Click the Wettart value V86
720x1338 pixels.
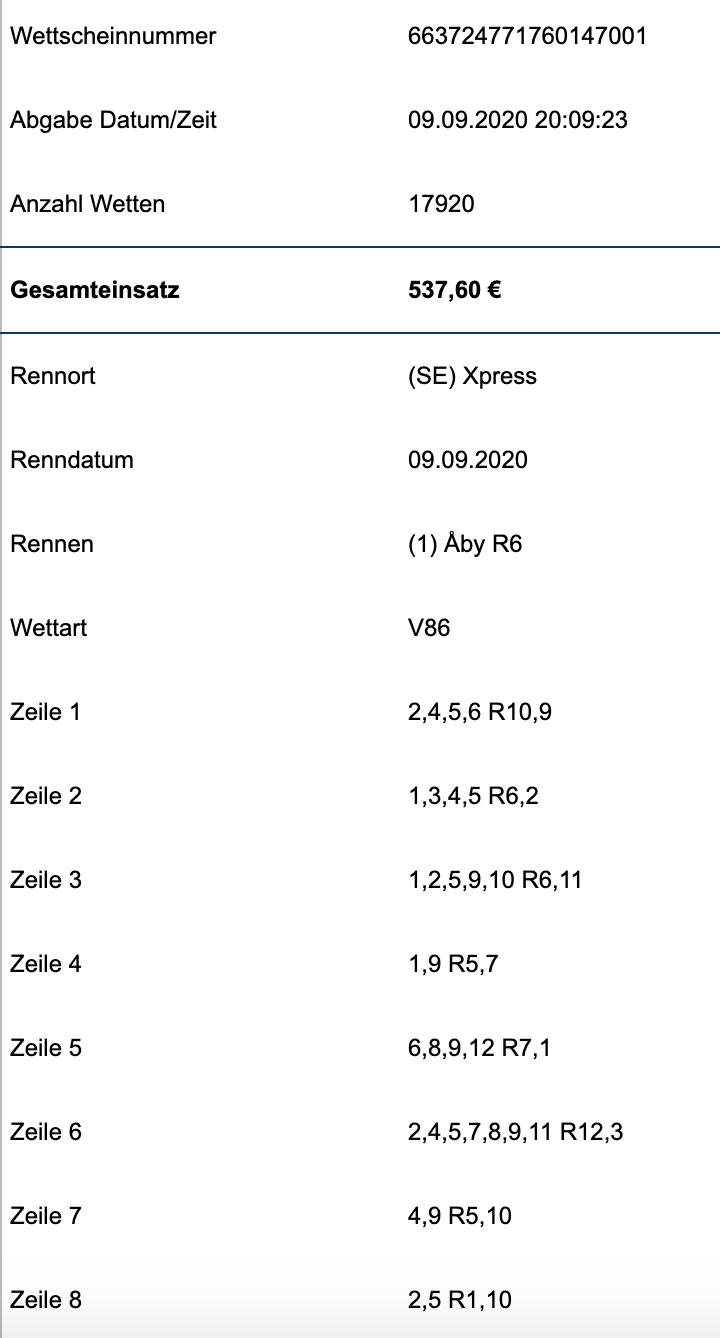point(430,628)
